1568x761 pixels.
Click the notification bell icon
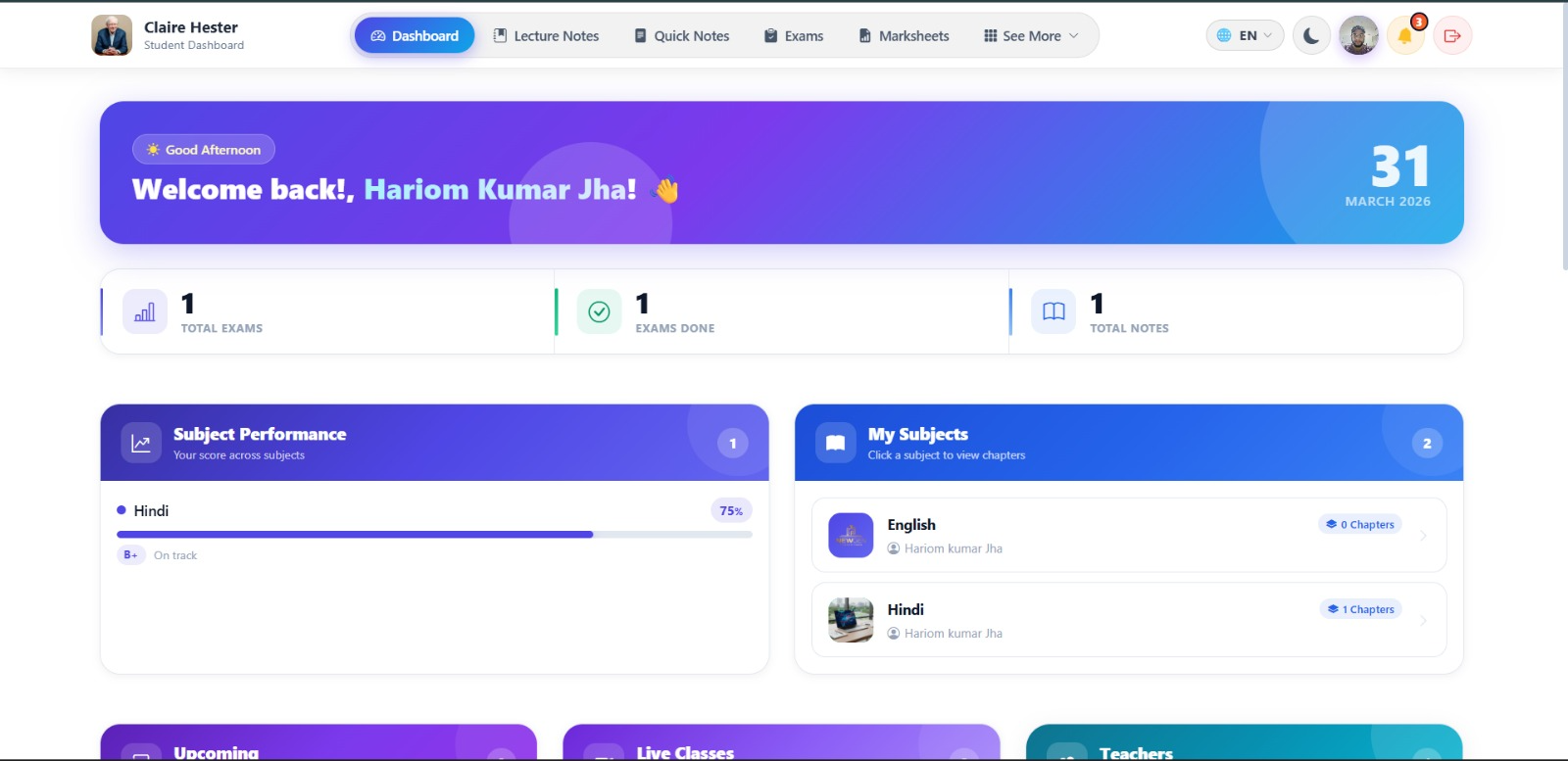tap(1404, 36)
